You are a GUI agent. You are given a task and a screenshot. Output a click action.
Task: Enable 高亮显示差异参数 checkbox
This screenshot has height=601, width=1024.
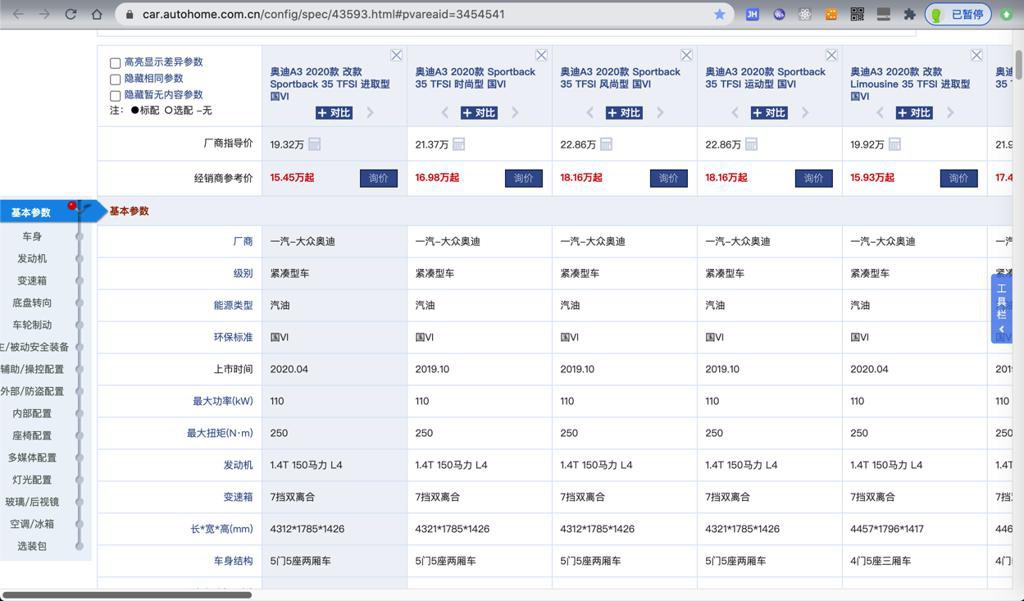(115, 63)
